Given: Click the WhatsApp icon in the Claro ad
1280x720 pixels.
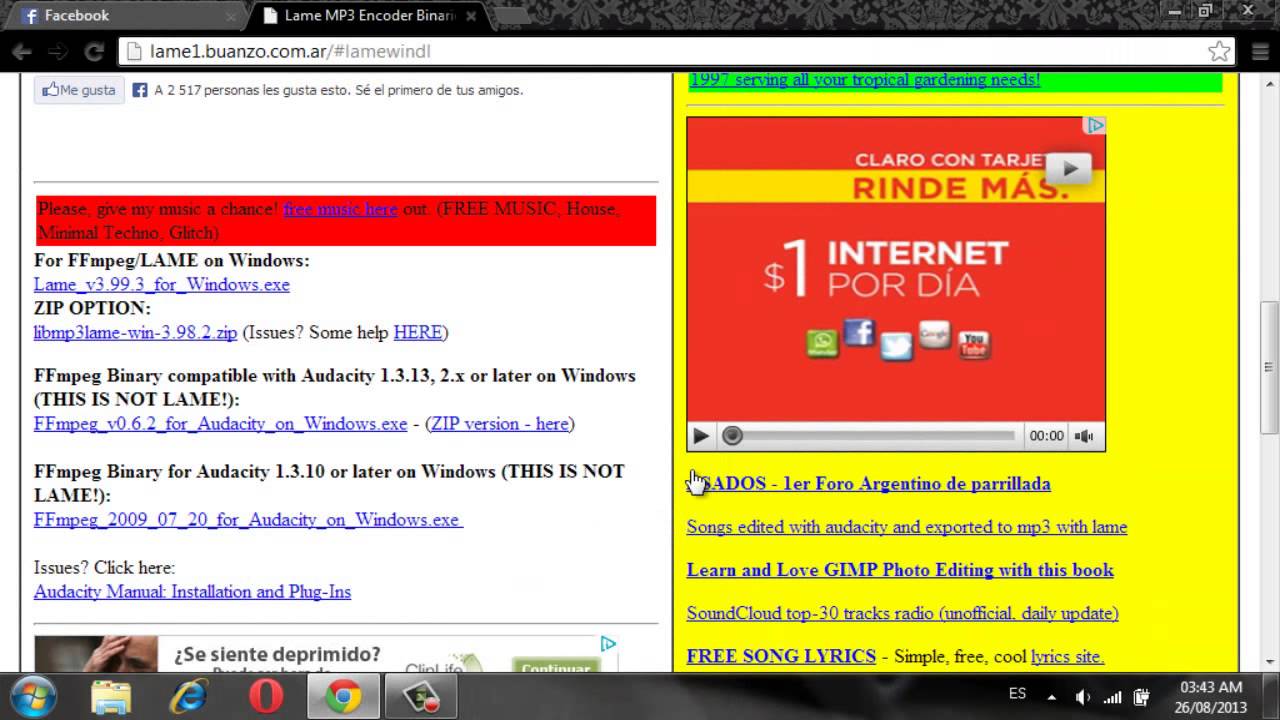Looking at the screenshot, I should click(822, 344).
